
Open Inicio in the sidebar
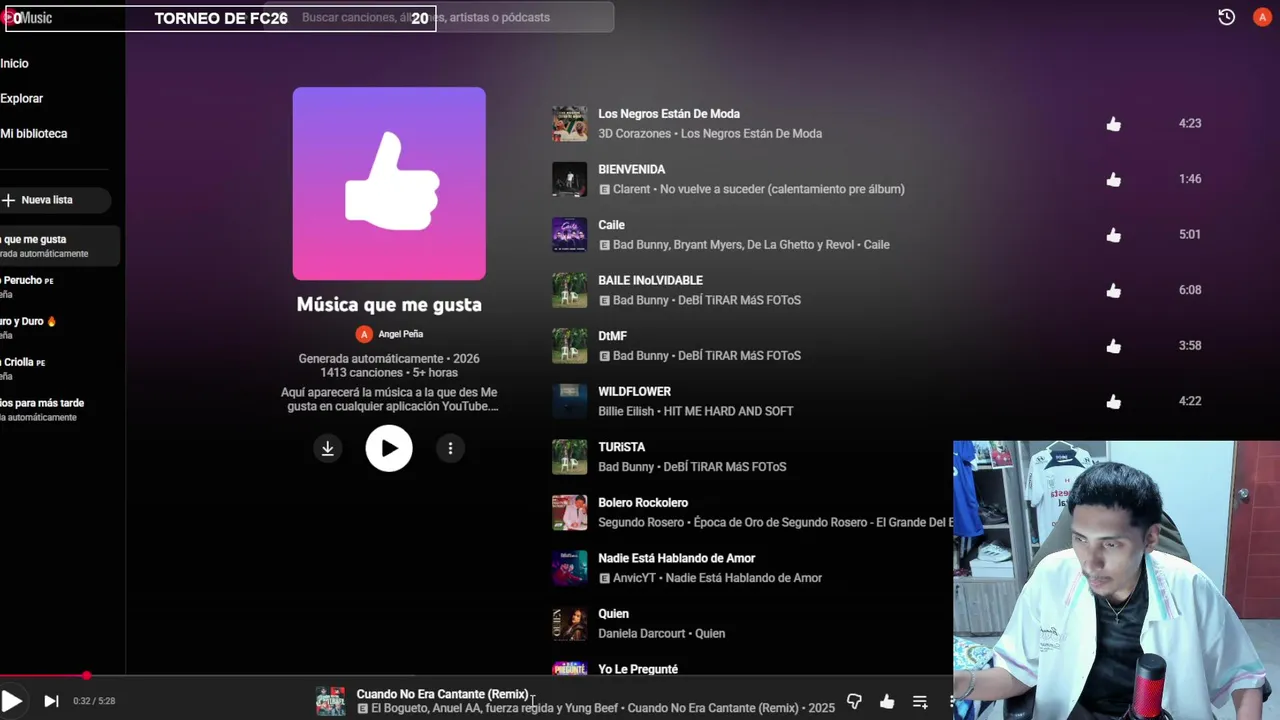(14, 63)
